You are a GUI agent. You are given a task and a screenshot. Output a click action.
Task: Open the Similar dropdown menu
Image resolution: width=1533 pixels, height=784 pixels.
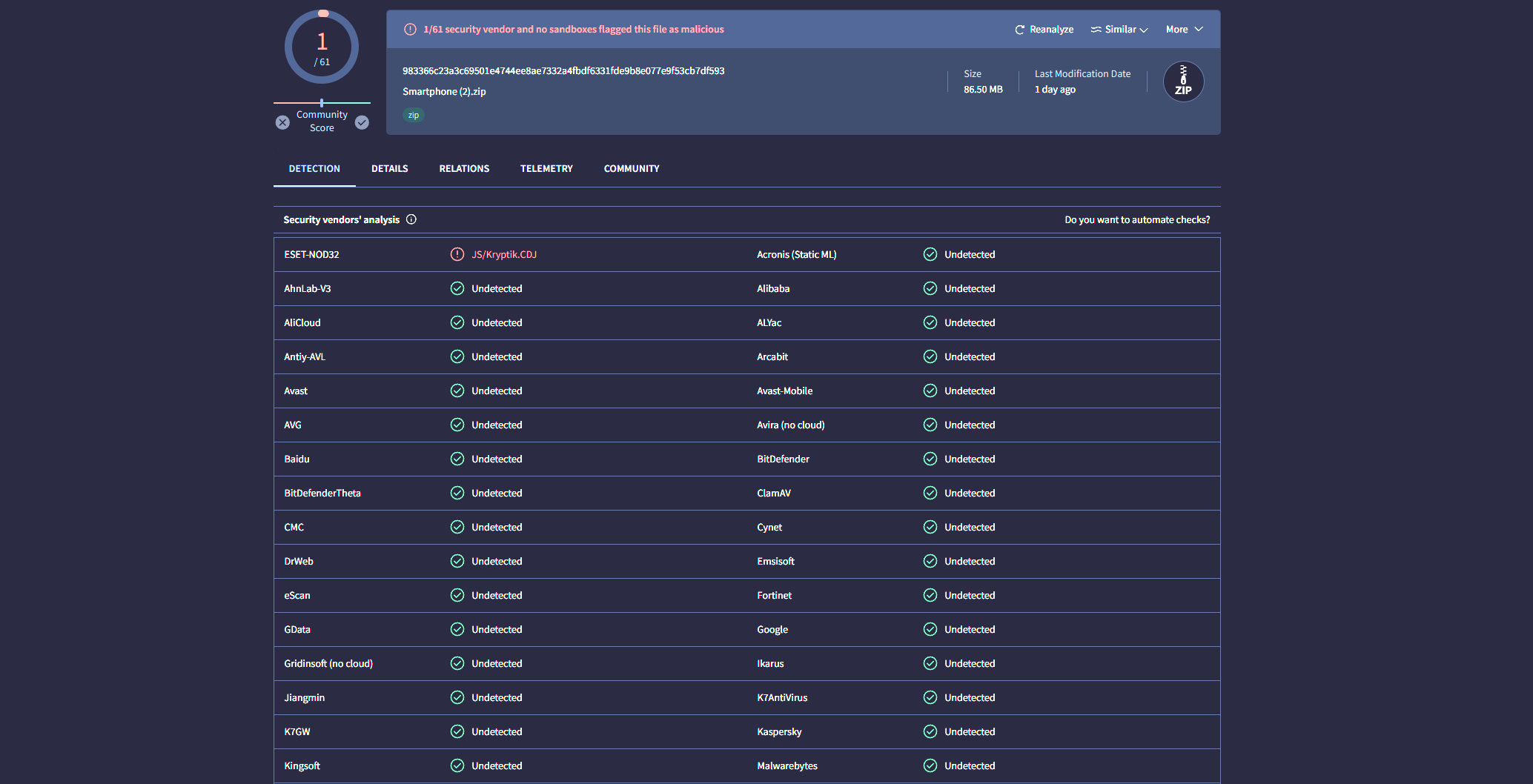(1119, 30)
